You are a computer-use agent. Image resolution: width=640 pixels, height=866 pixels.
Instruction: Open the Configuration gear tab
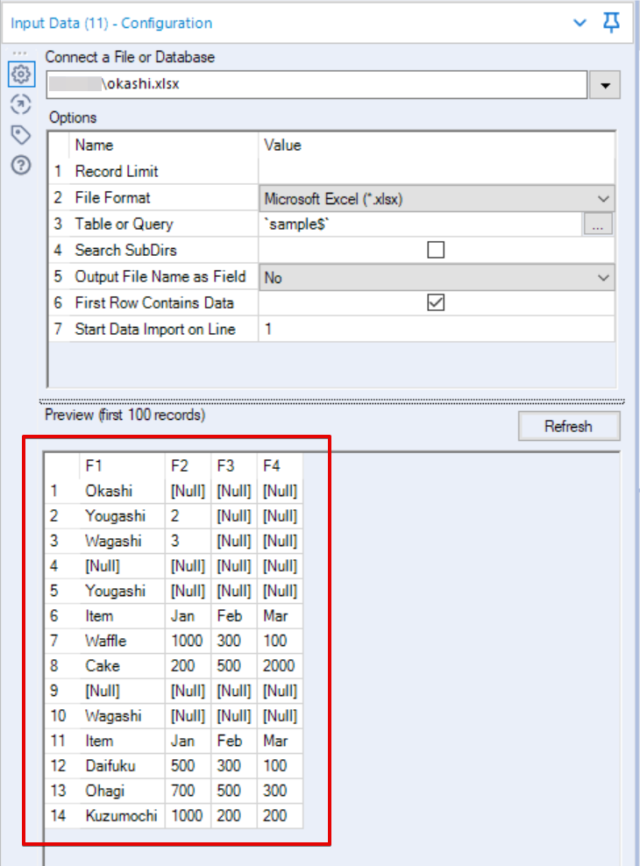coord(21,75)
